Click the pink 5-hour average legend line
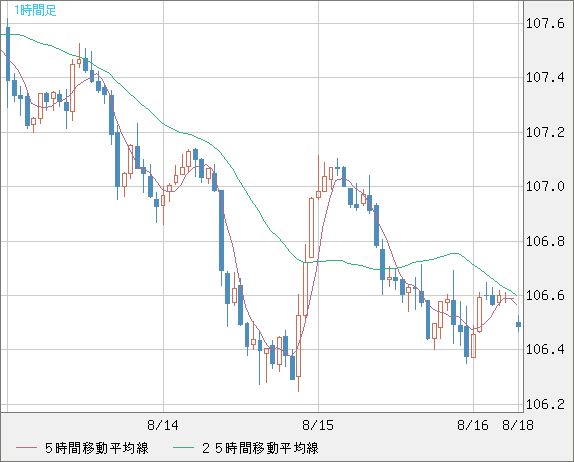 26,448
